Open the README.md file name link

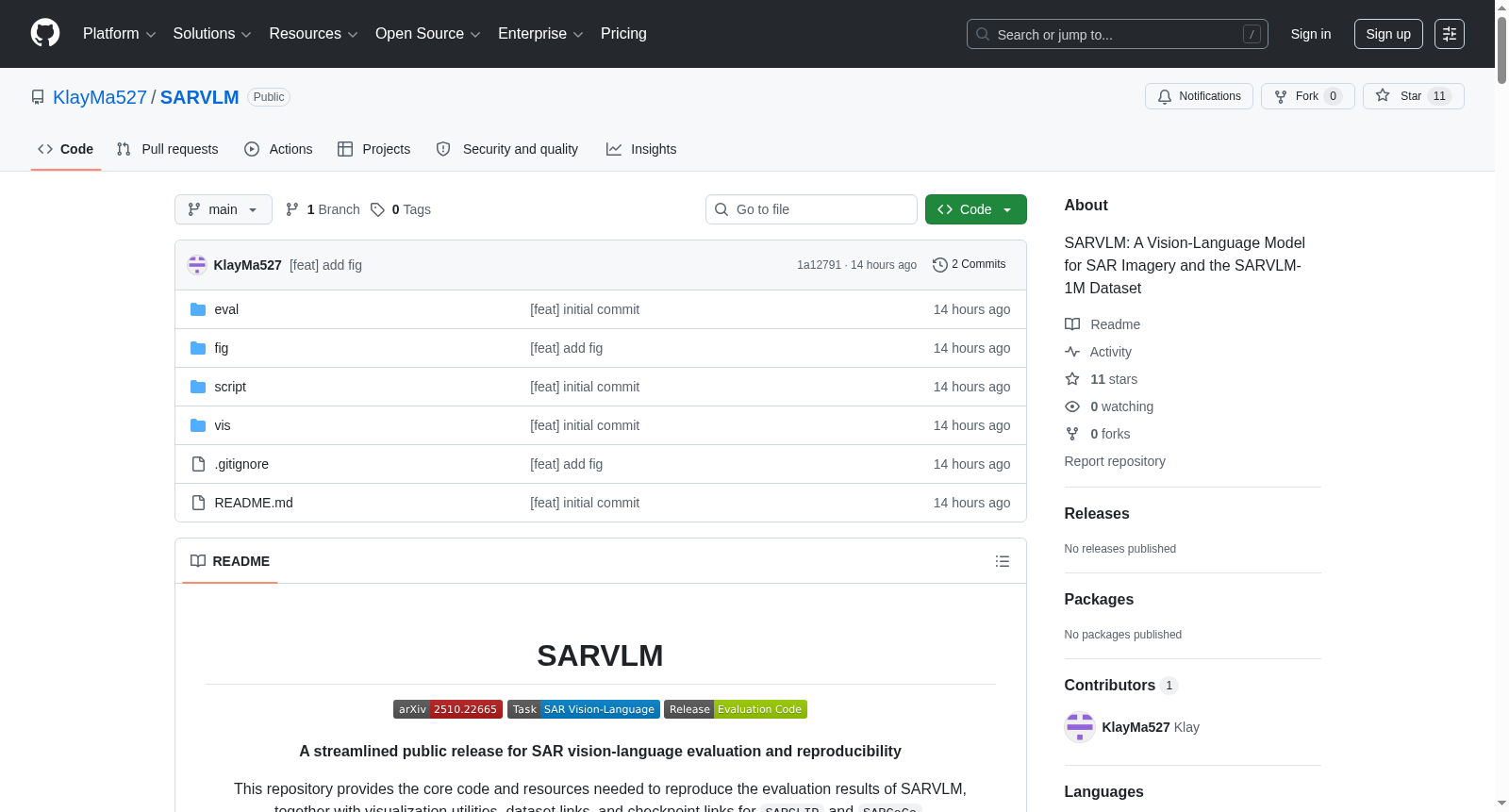click(x=254, y=503)
